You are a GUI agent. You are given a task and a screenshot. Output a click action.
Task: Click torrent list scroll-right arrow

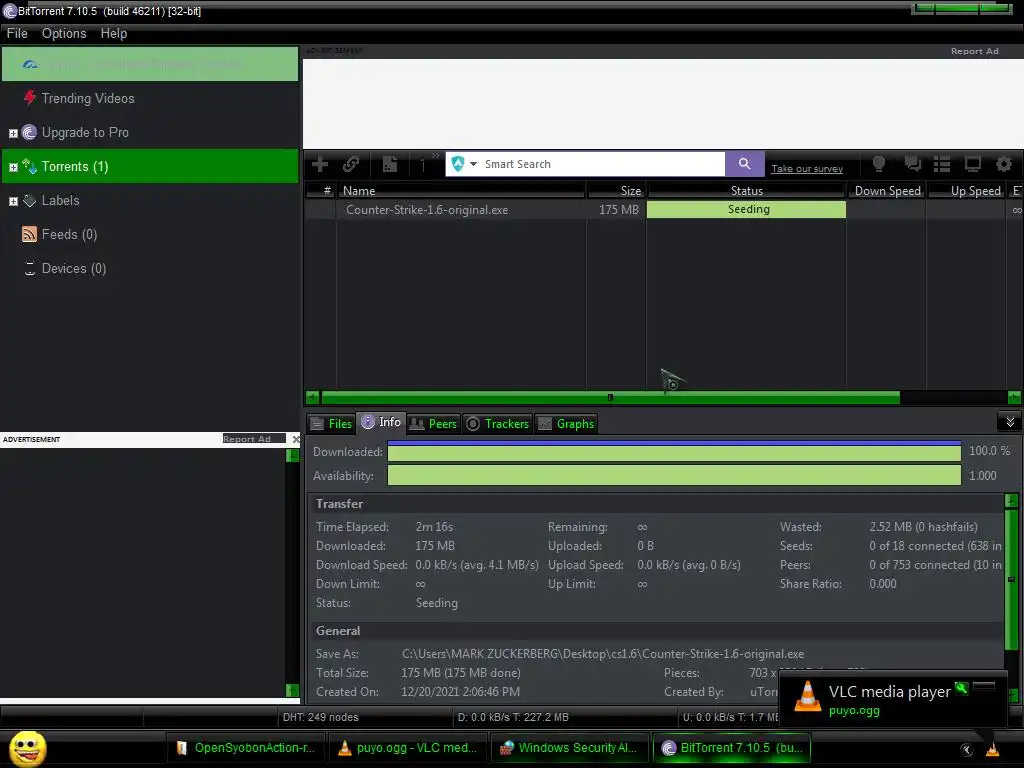click(1014, 398)
